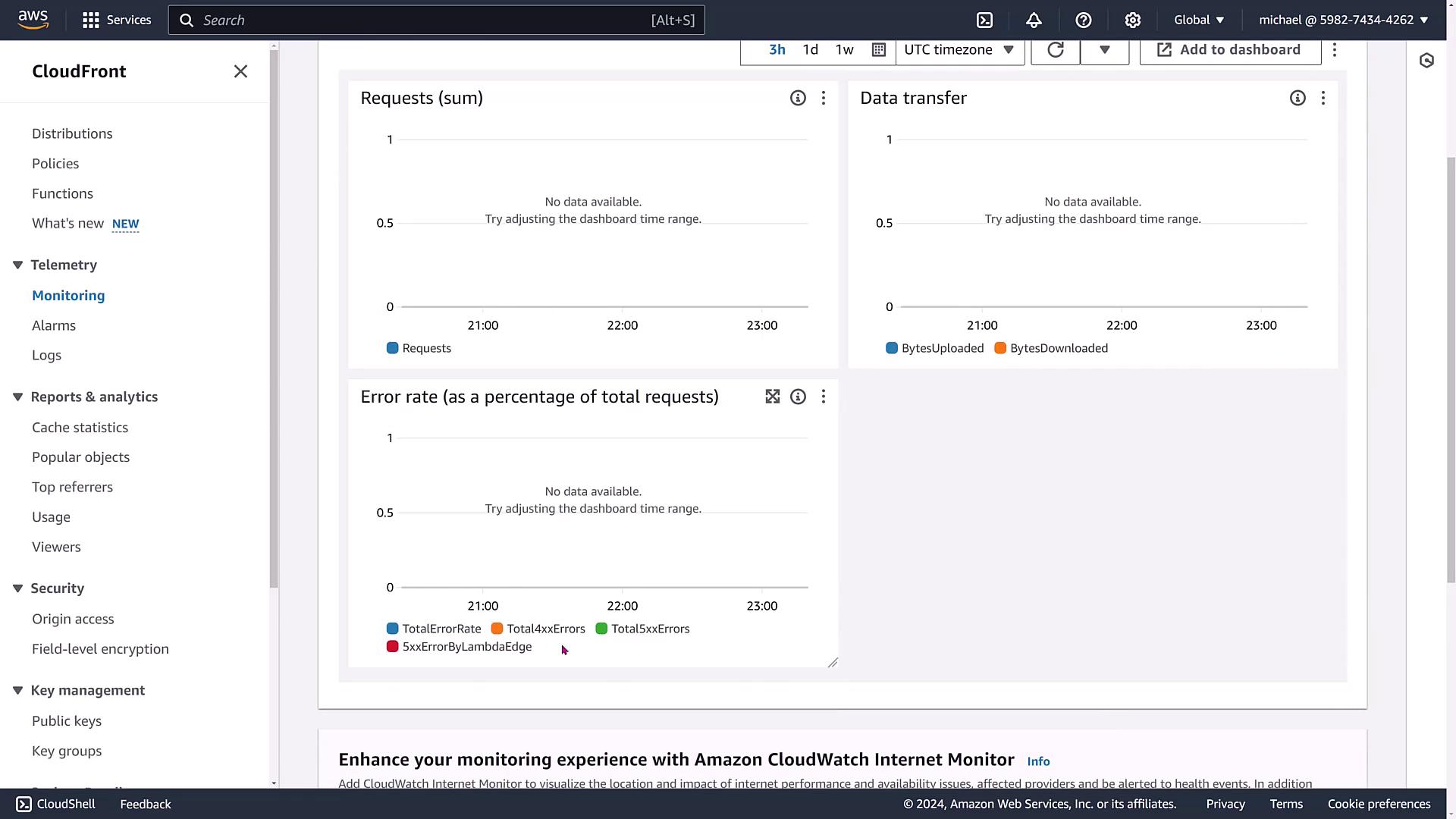Select the 1d time range

coord(810,49)
